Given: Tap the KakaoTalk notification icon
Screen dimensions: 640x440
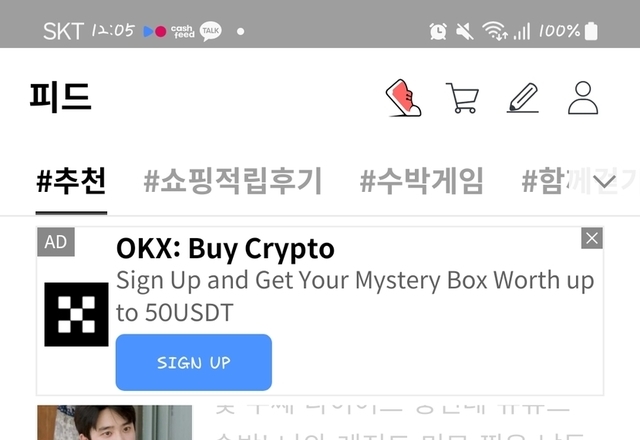Looking at the screenshot, I should [211, 31].
